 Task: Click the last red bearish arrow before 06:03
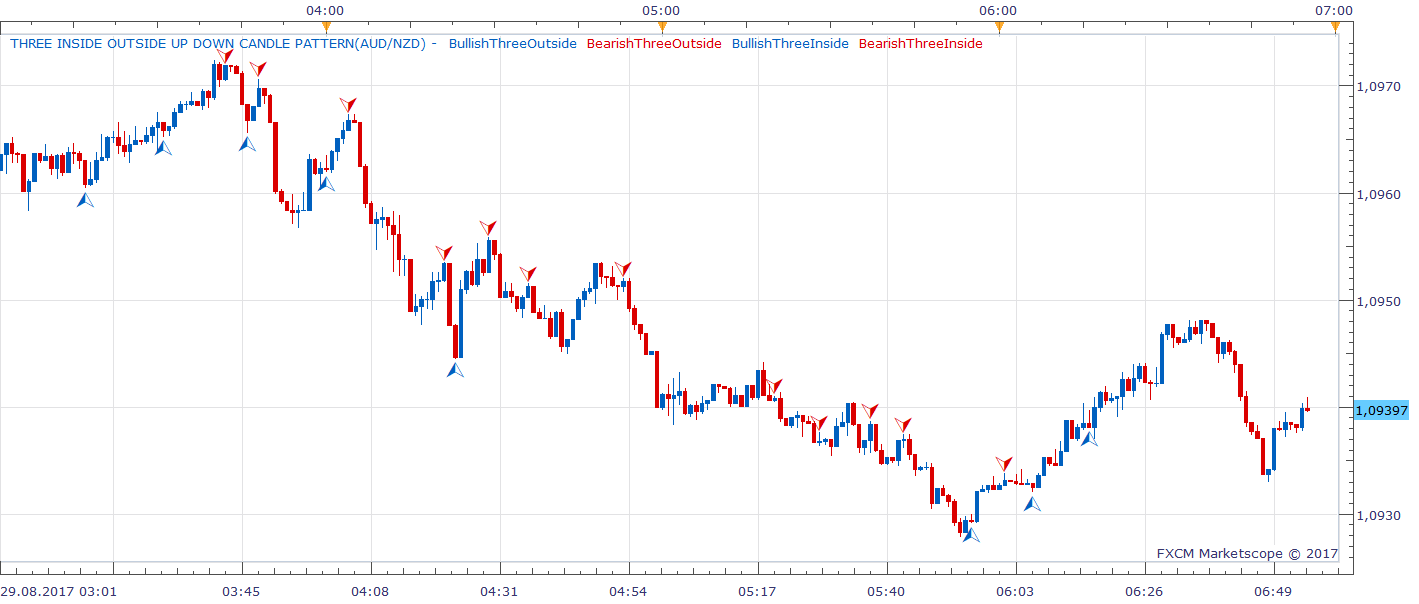point(1004,464)
